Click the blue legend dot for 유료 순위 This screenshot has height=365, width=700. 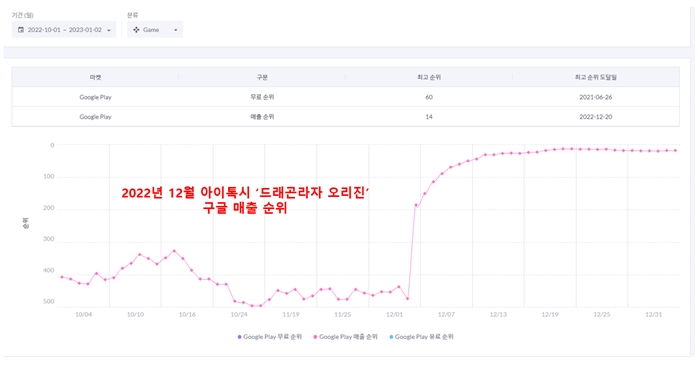tap(391, 337)
